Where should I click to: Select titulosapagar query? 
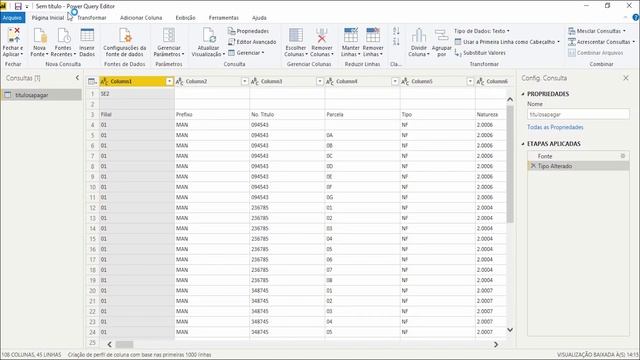[x=41, y=95]
